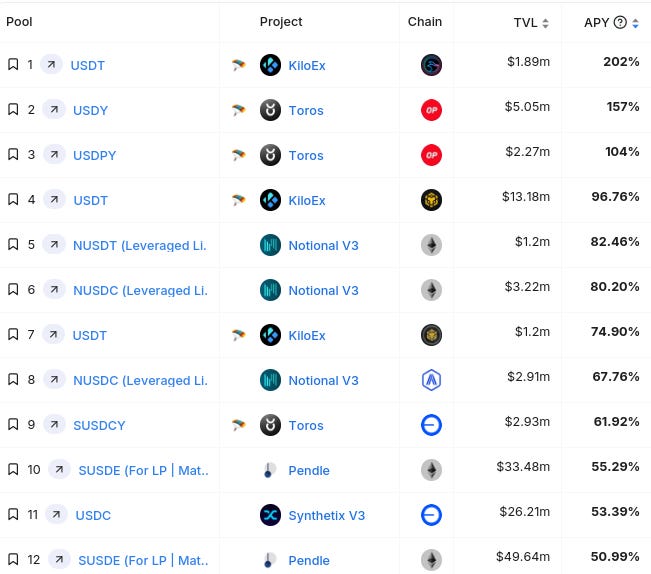Select APY value 202%
The width and height of the screenshot is (651, 574).
621,61
